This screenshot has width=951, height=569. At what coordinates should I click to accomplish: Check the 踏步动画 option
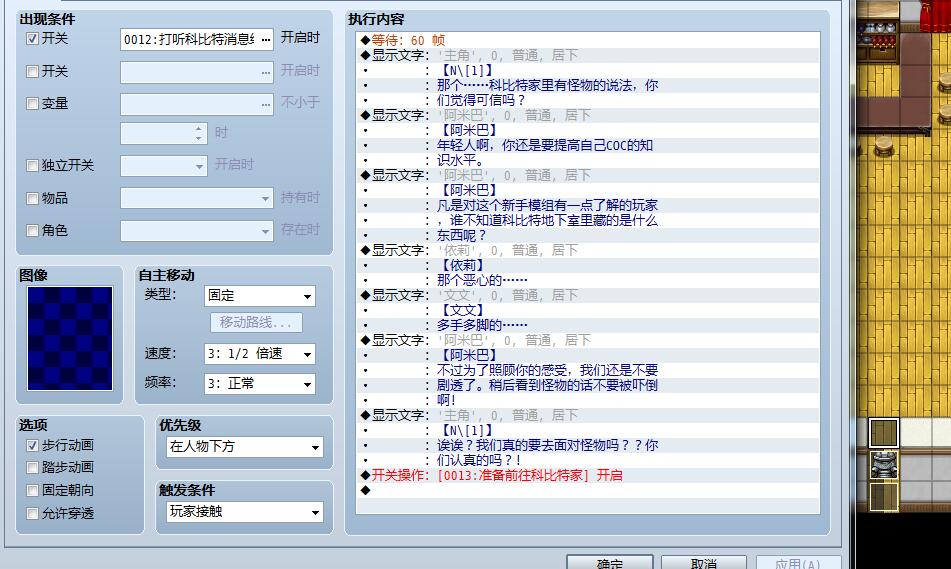pos(33,468)
